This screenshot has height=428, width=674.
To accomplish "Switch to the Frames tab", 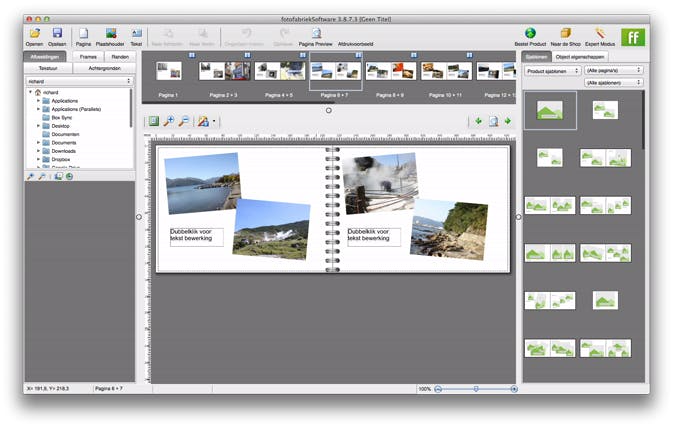I will 88,57.
